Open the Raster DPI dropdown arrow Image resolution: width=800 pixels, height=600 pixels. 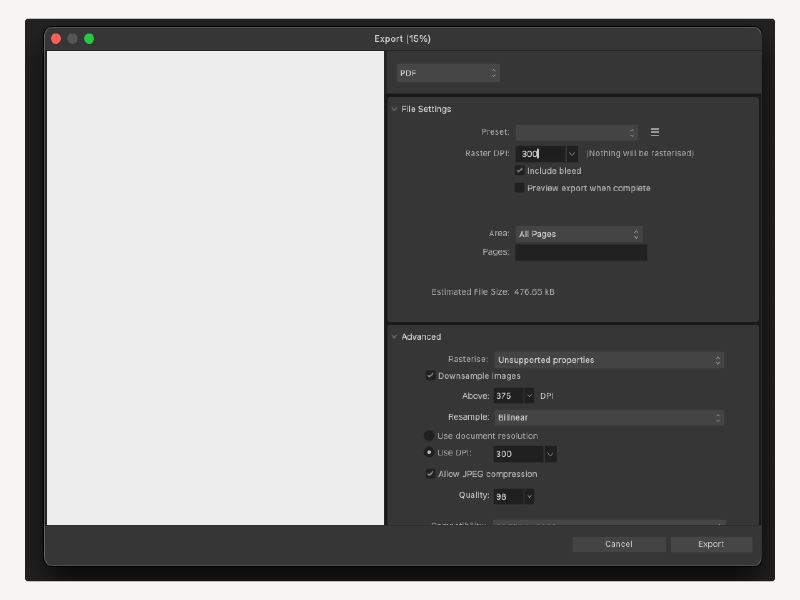pos(570,153)
